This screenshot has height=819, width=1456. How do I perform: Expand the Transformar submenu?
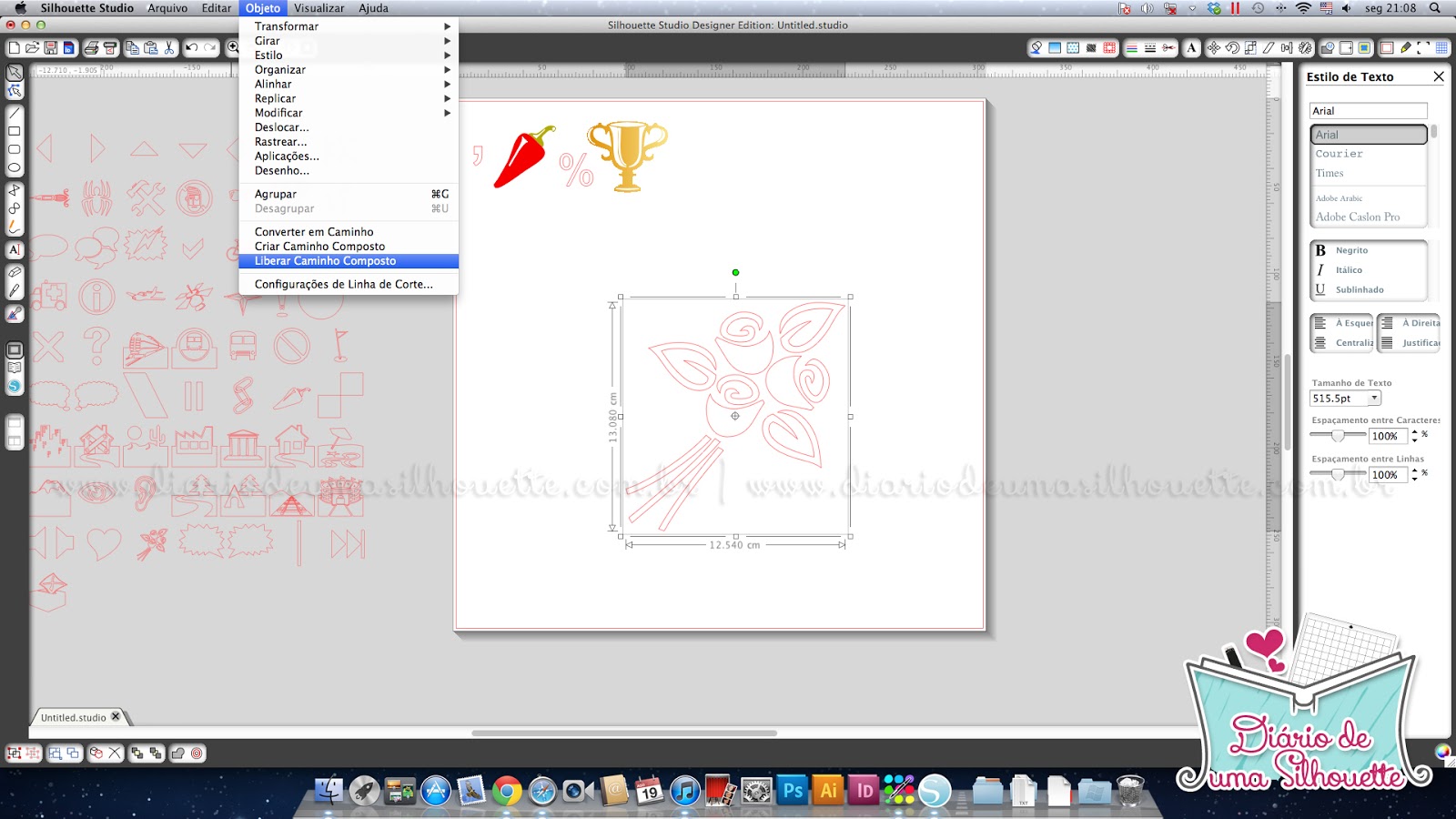(349, 26)
